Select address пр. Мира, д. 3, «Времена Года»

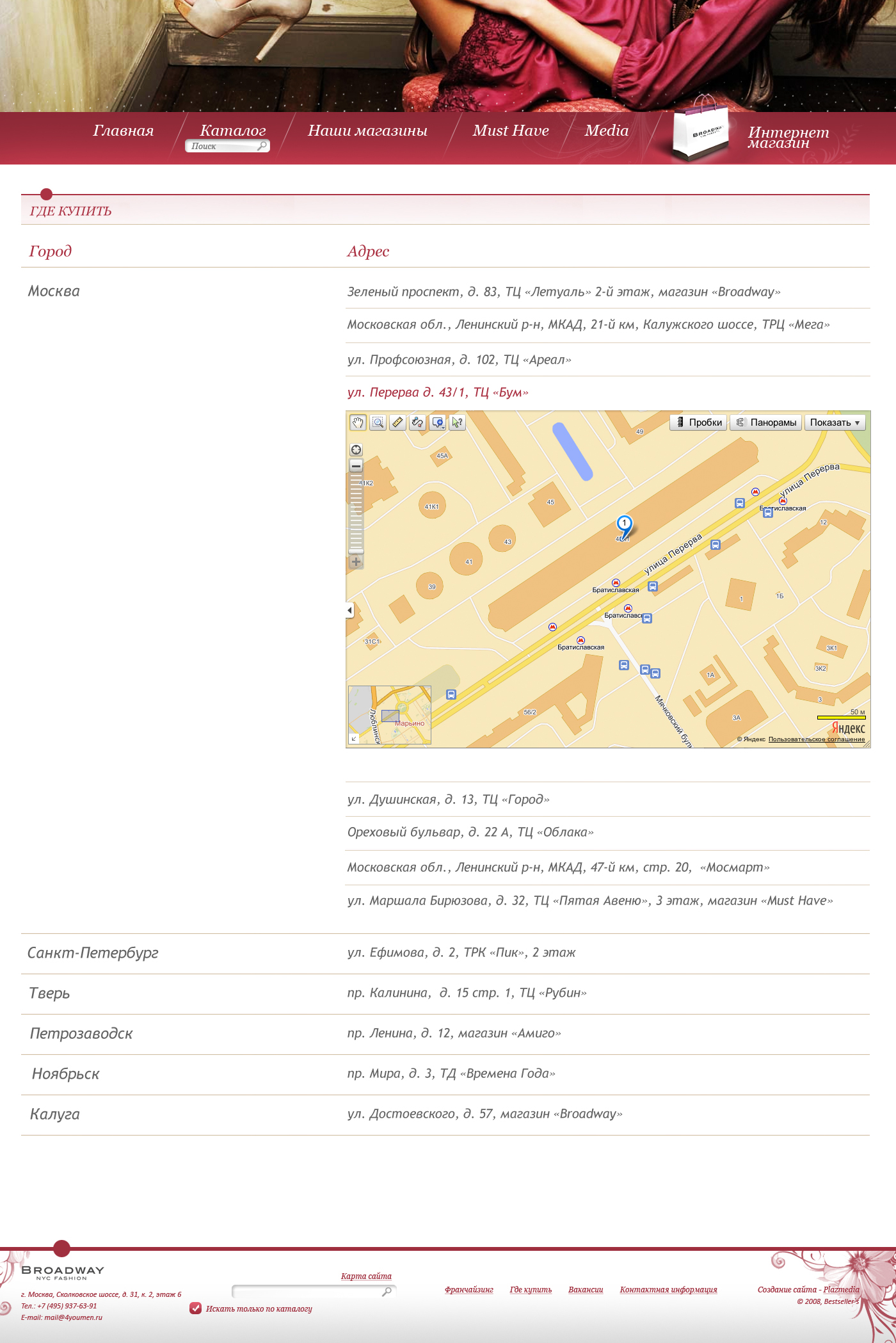tap(451, 1074)
